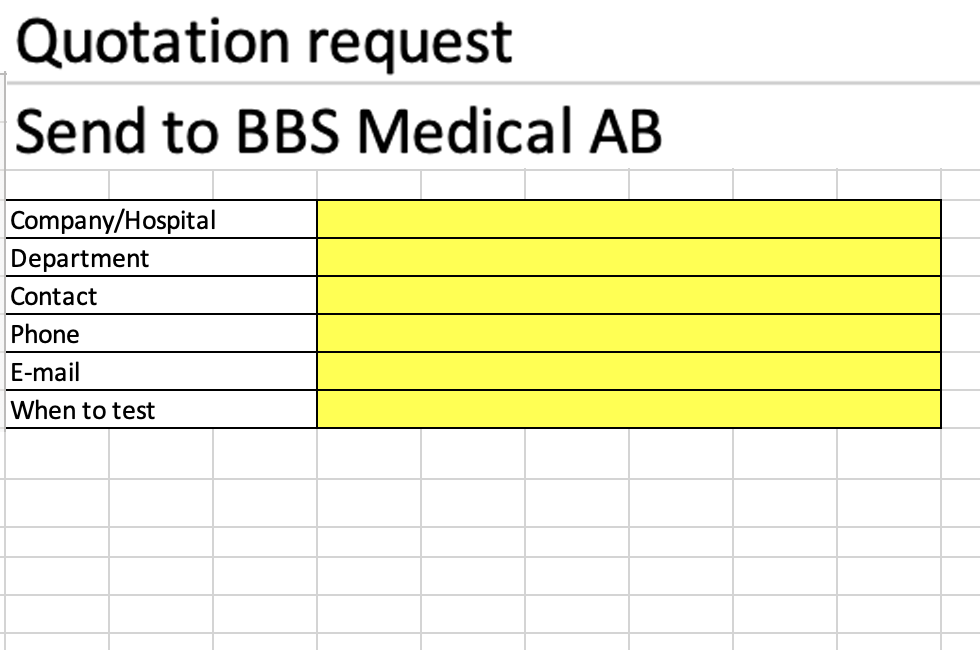Select the "Send to BBS Medical AB" heading
This screenshot has height=650, width=980.
click(338, 131)
